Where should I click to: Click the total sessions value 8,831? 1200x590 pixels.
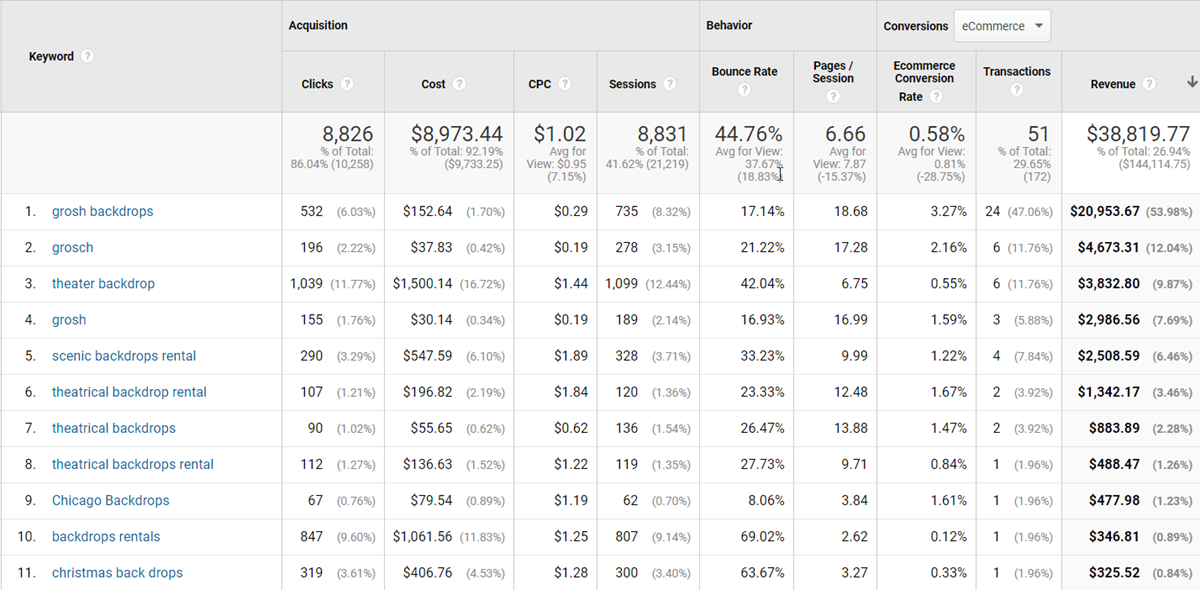662,134
